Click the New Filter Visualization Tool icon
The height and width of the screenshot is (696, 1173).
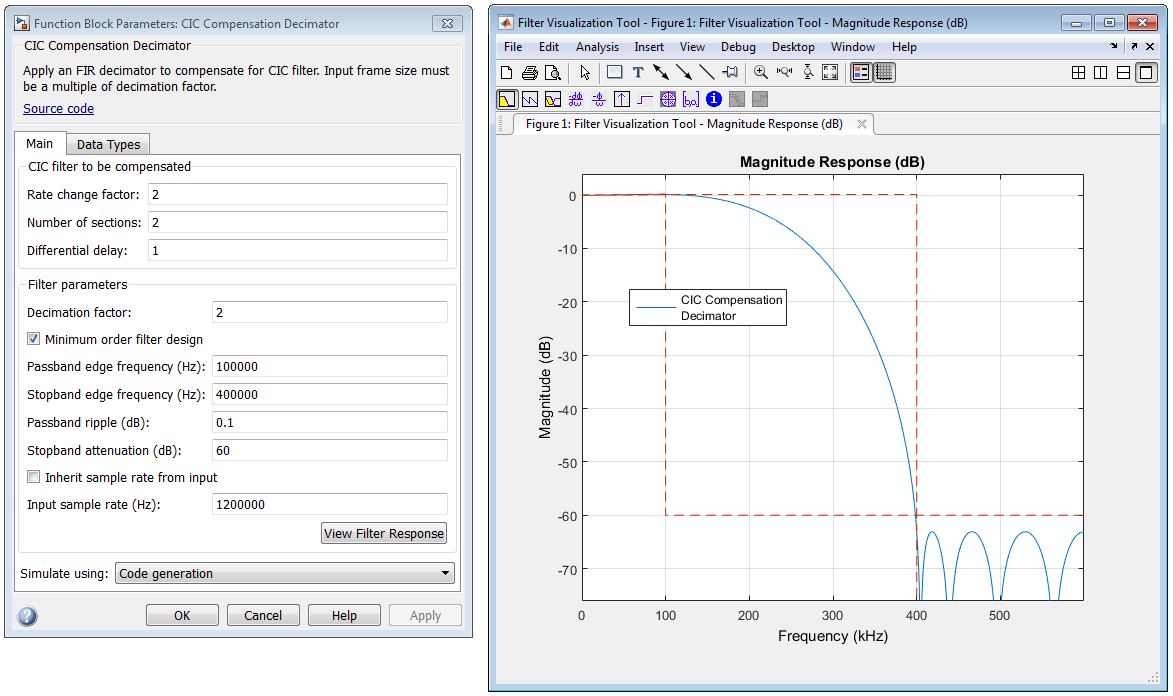506,73
